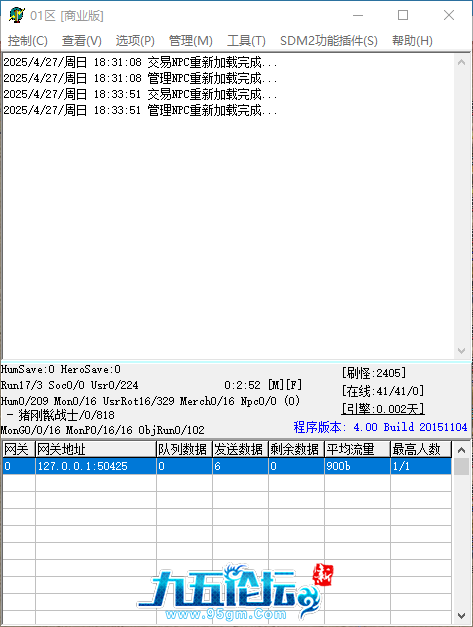Open the 查看(V) menu

[82, 40]
